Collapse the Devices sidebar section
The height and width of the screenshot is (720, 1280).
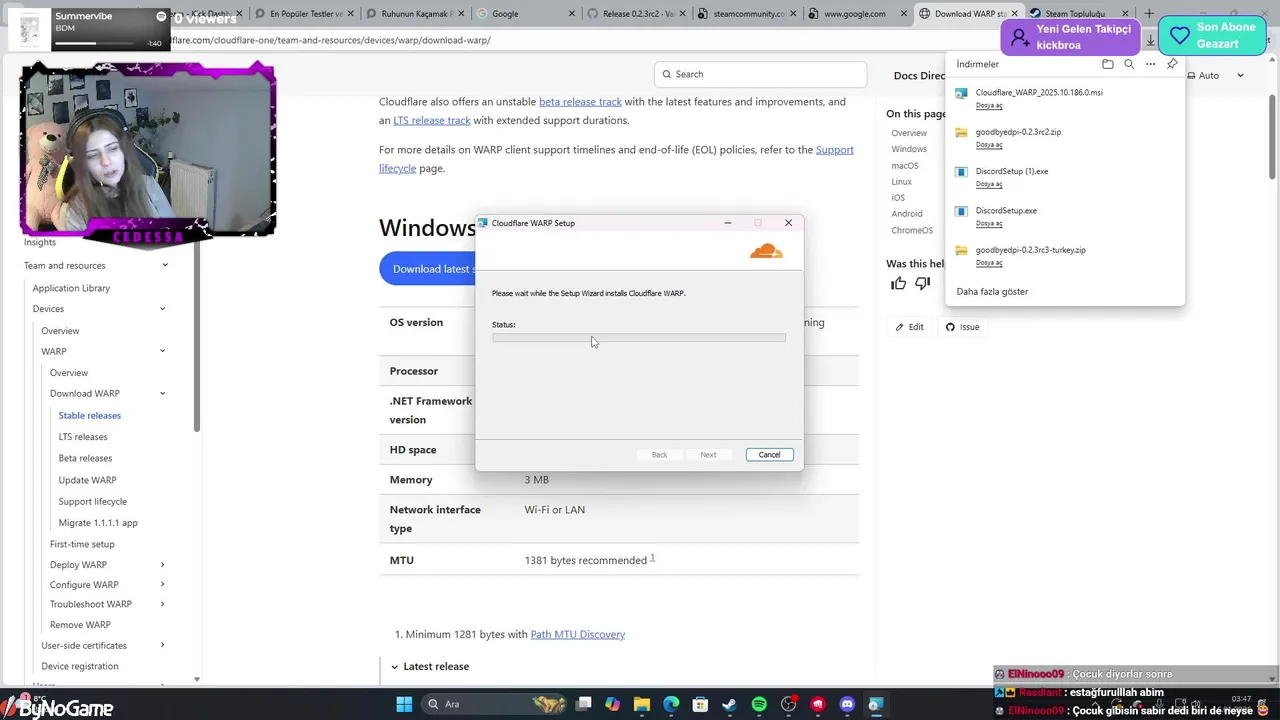click(x=162, y=309)
